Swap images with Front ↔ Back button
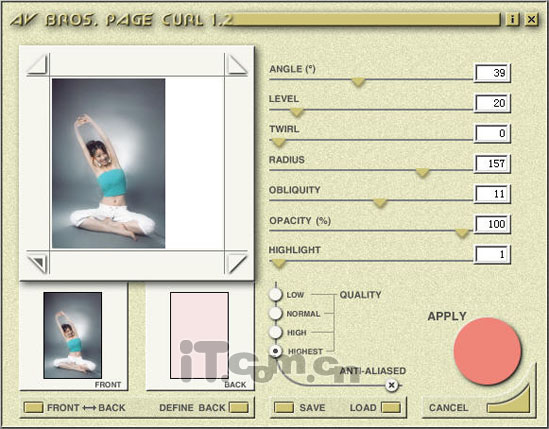 34,408
